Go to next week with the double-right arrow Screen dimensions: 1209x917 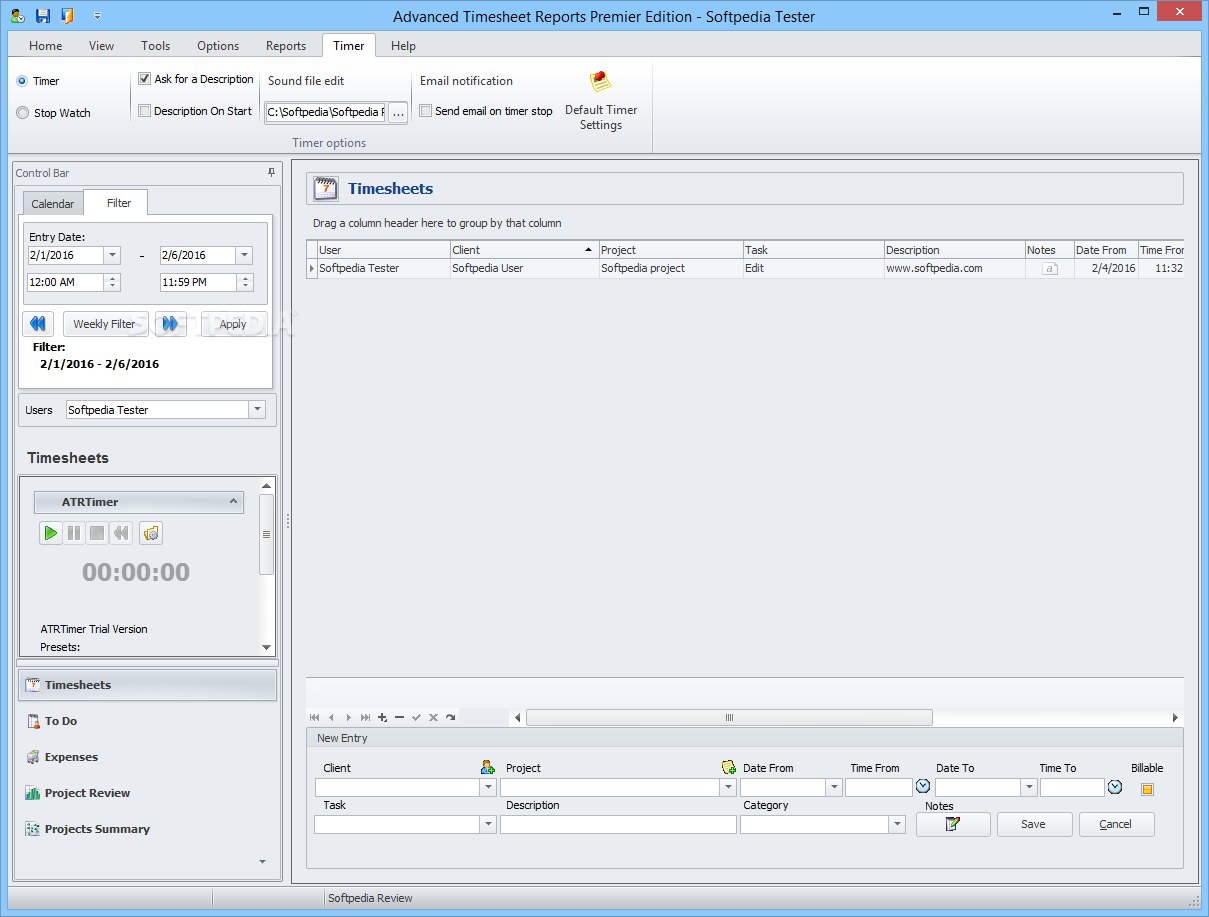(x=170, y=324)
